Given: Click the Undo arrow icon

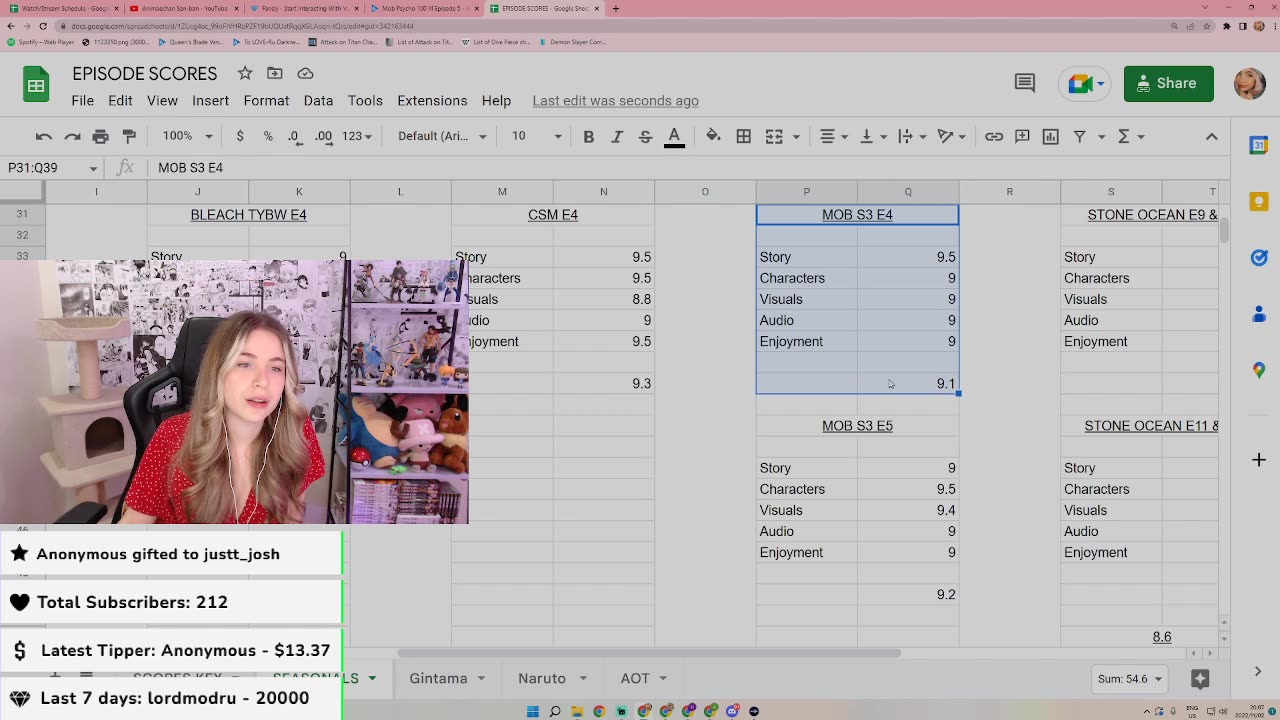Looking at the screenshot, I should pos(43,136).
